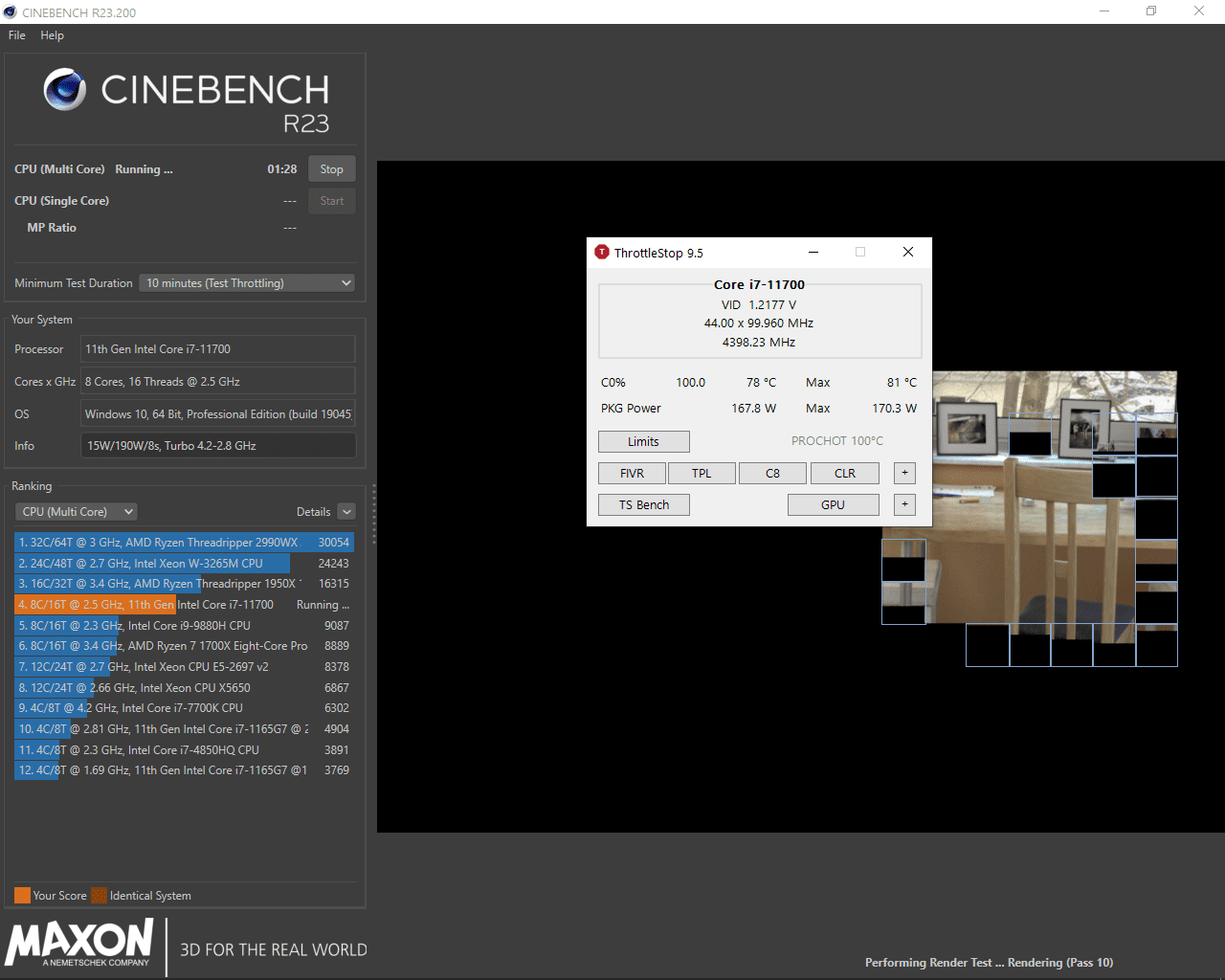Click the Processor name field
1225x980 pixels.
218,349
